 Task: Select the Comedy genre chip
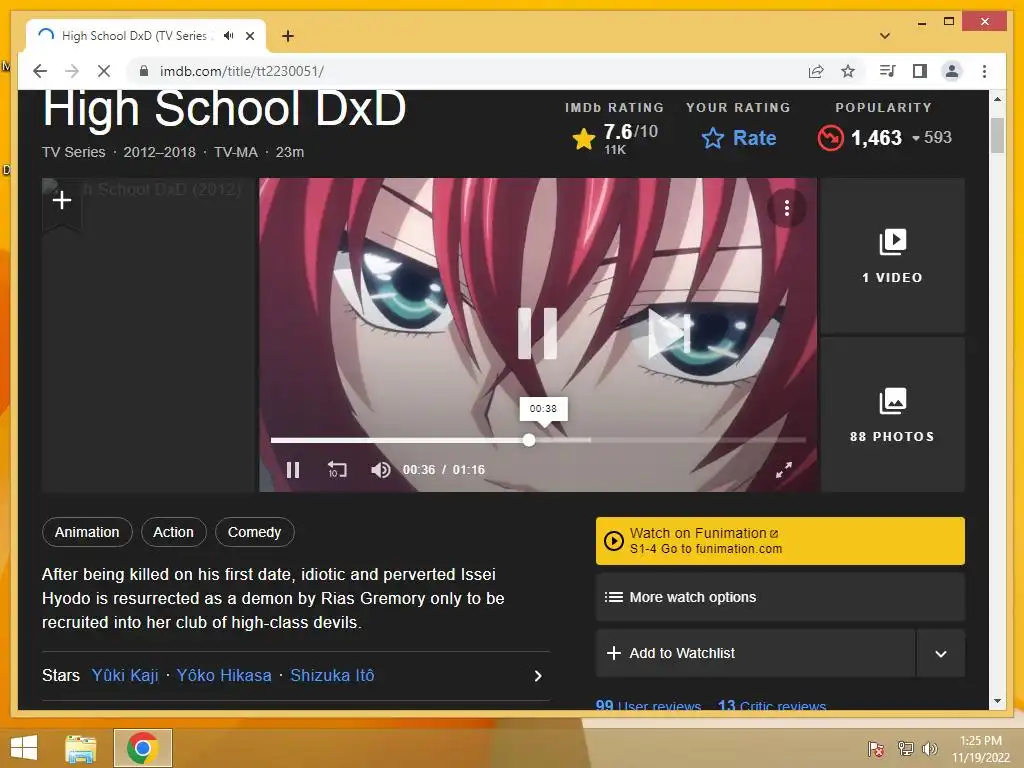[254, 532]
